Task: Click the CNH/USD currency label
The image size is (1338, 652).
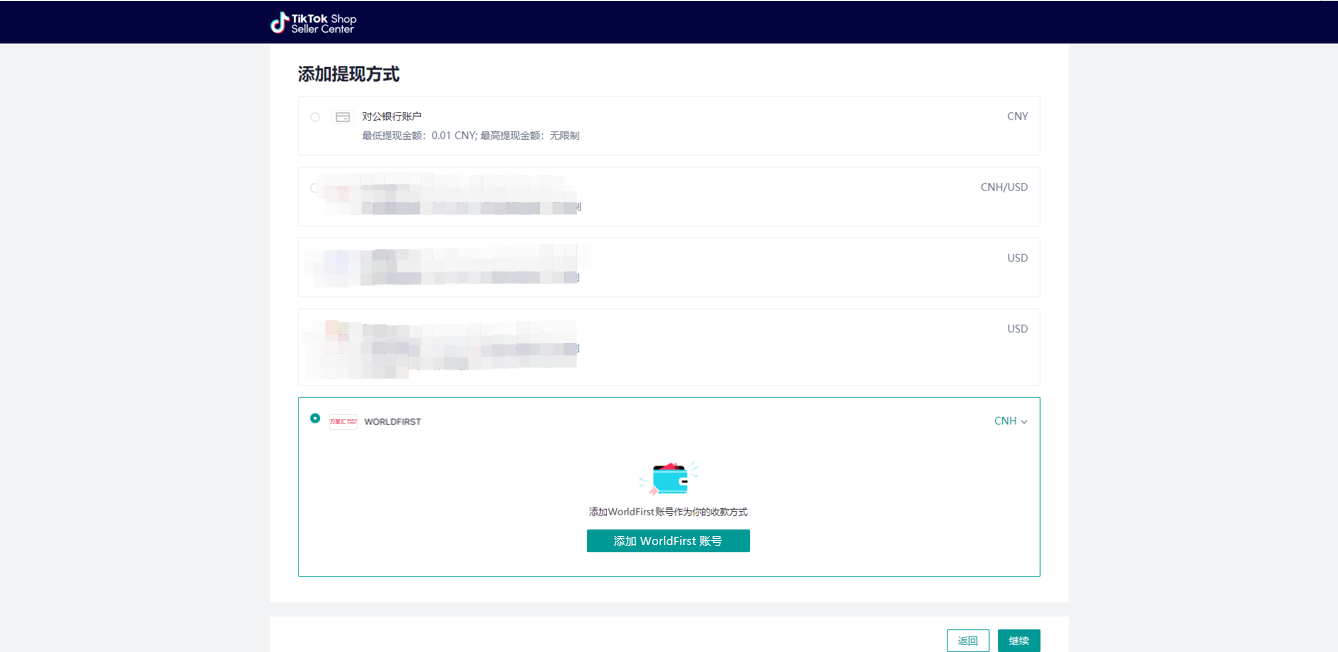Action: [x=1004, y=187]
